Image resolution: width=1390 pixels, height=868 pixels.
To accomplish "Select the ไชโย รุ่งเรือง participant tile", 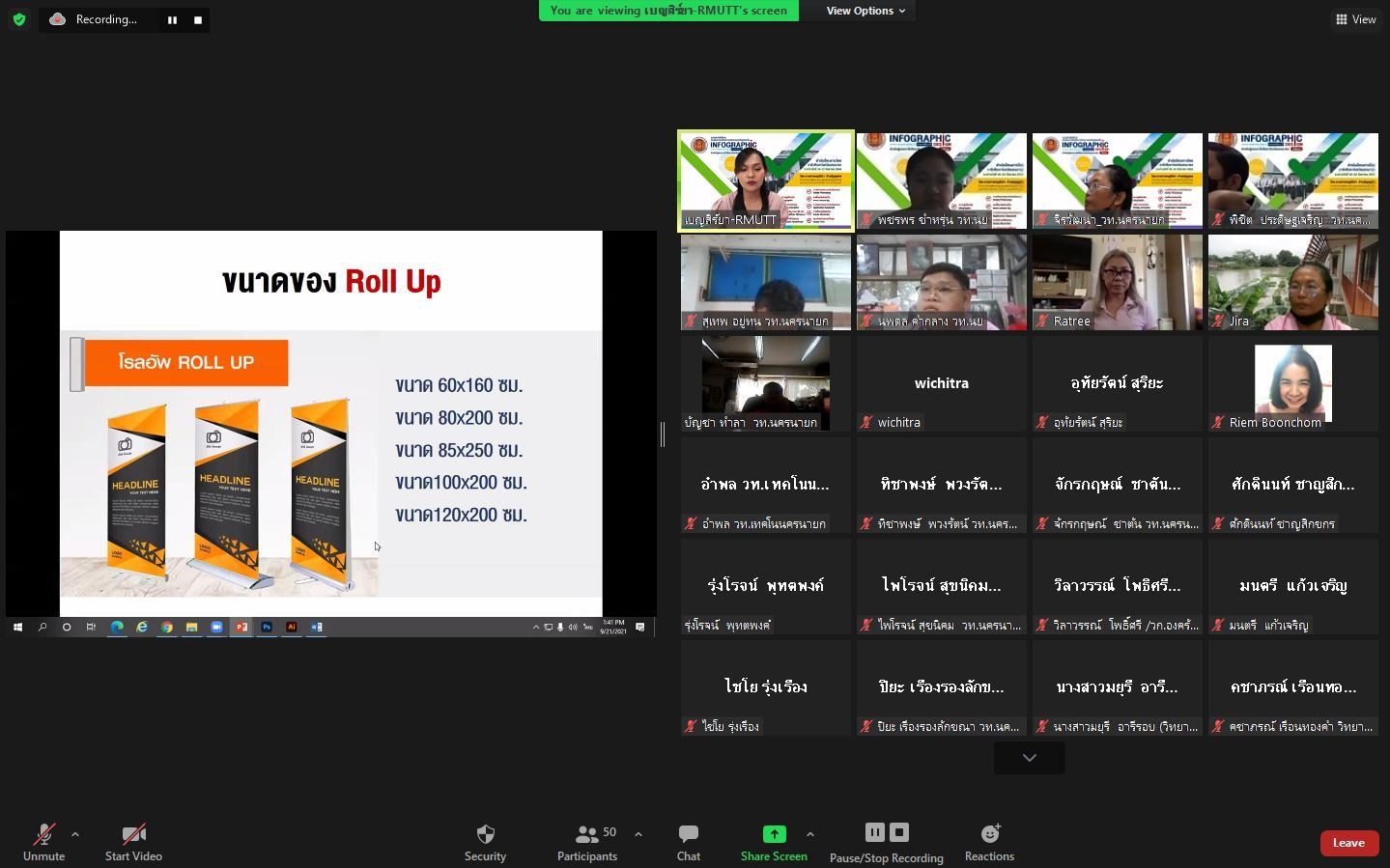I will coord(766,687).
